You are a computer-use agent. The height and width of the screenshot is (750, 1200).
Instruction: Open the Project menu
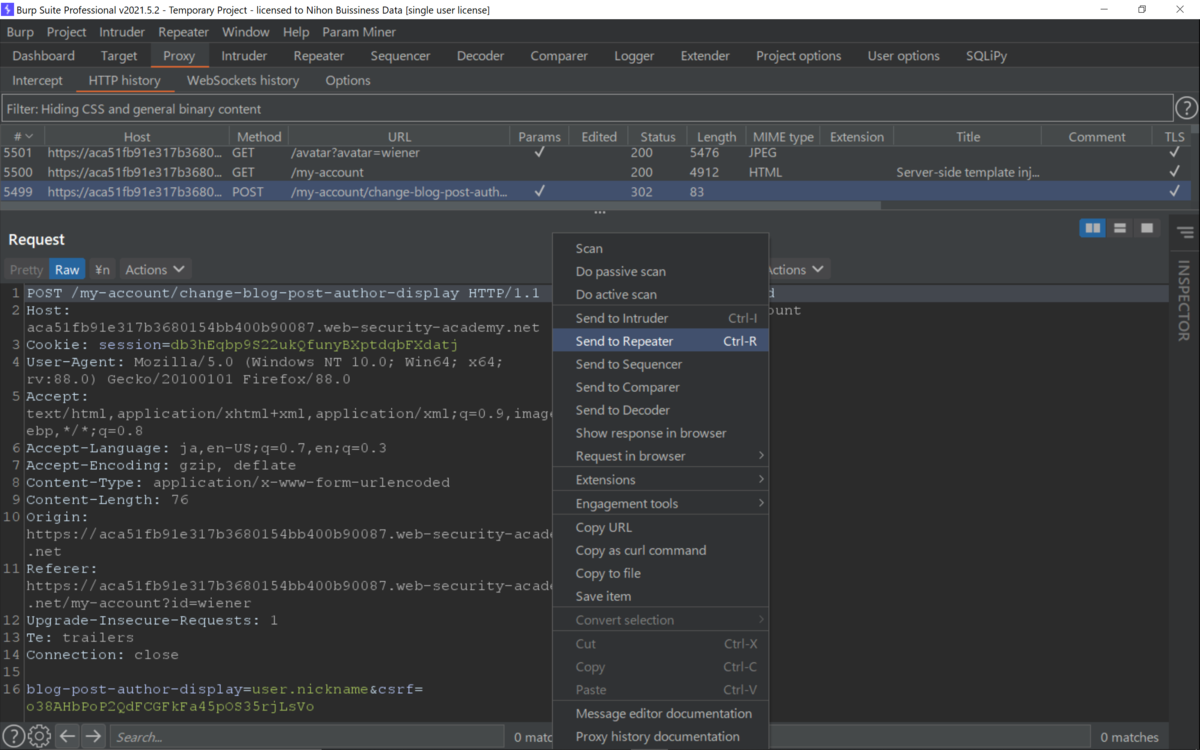click(x=67, y=32)
